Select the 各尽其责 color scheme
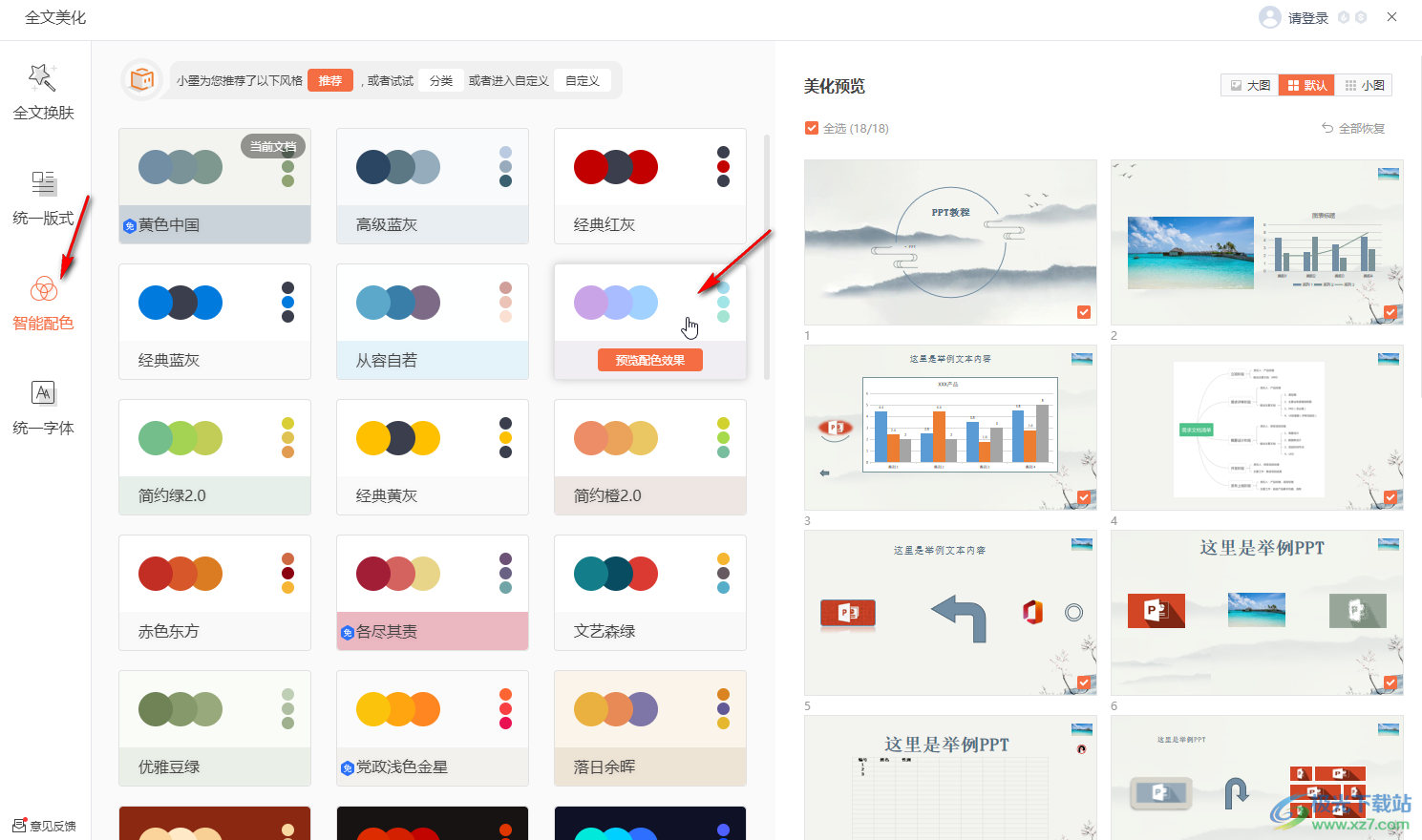The height and width of the screenshot is (840, 1422). coord(433,593)
